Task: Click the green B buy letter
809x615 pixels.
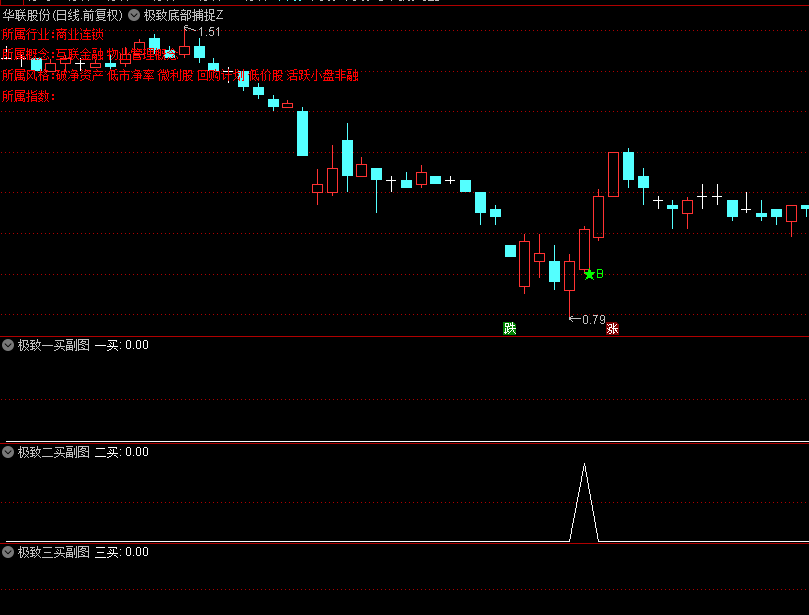Action: point(600,274)
